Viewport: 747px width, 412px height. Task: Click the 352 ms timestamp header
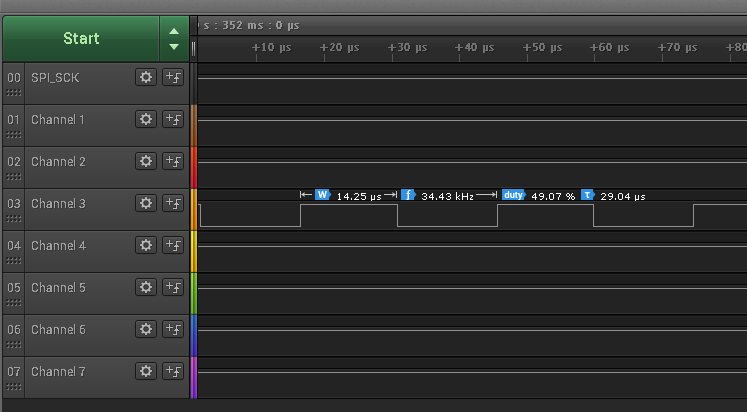click(251, 25)
